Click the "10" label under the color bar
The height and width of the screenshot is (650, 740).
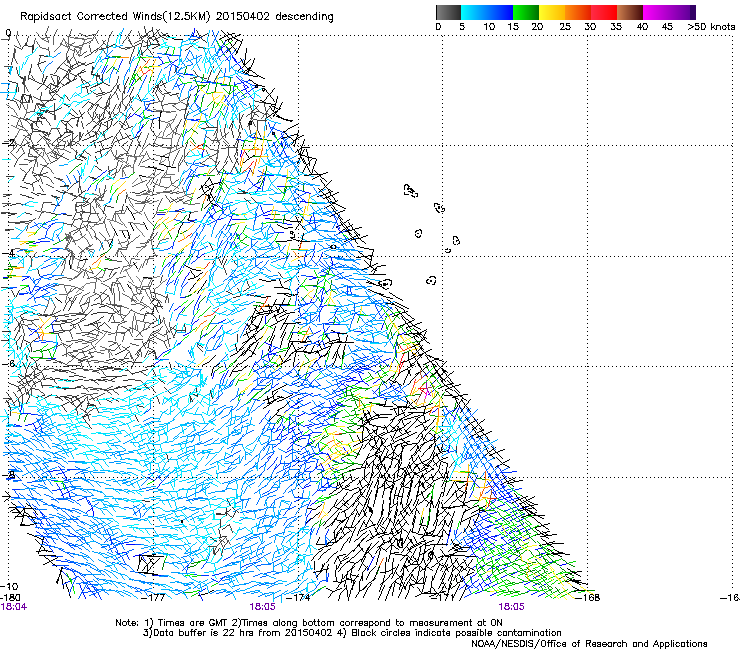489,27
